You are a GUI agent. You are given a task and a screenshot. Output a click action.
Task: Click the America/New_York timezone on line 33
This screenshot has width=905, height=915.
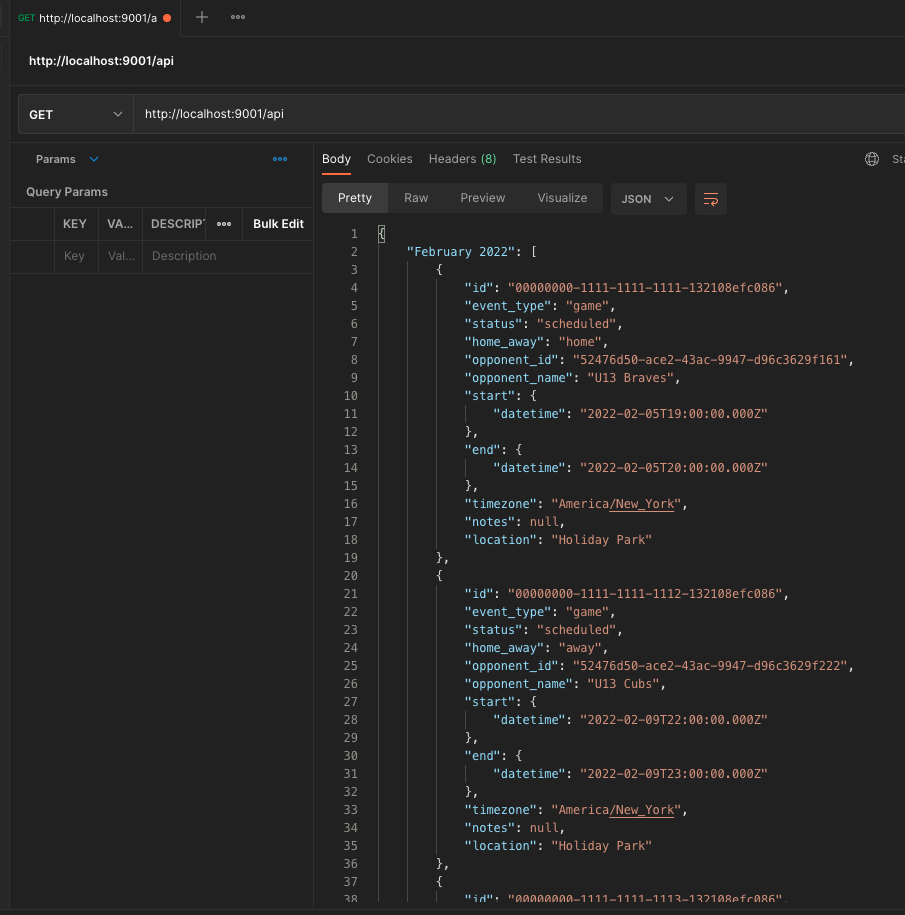point(616,810)
